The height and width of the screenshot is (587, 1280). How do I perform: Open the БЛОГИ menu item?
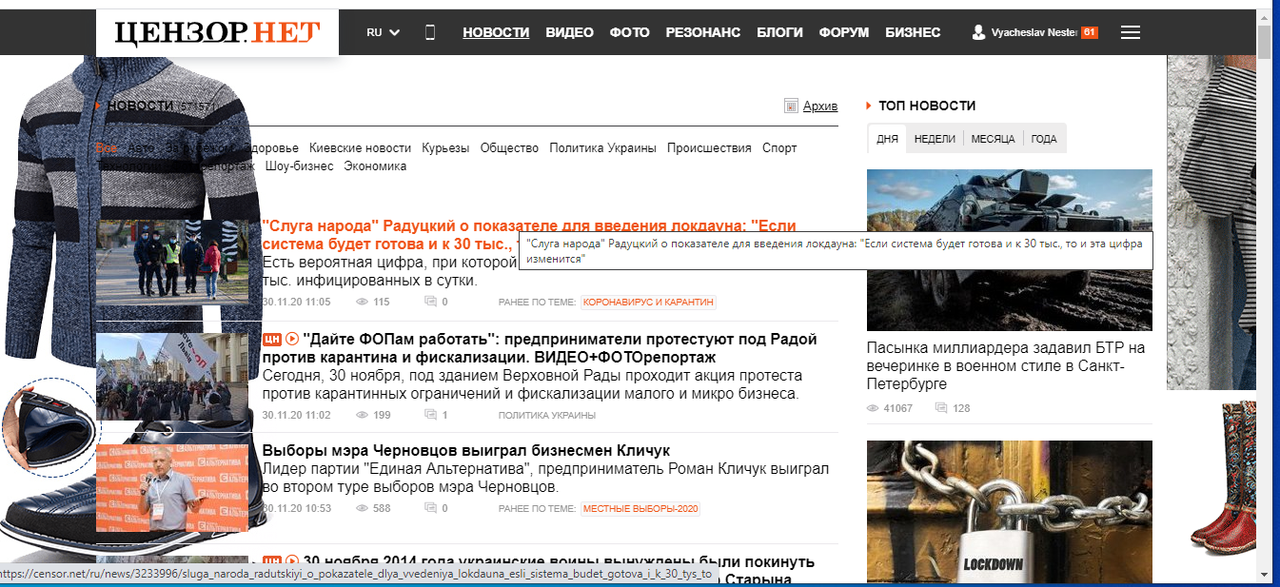pyautogui.click(x=780, y=32)
